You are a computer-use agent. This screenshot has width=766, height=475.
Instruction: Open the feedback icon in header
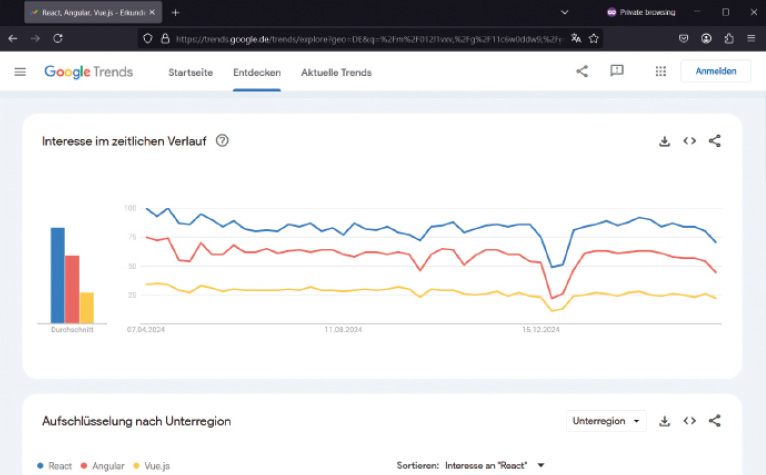click(617, 71)
